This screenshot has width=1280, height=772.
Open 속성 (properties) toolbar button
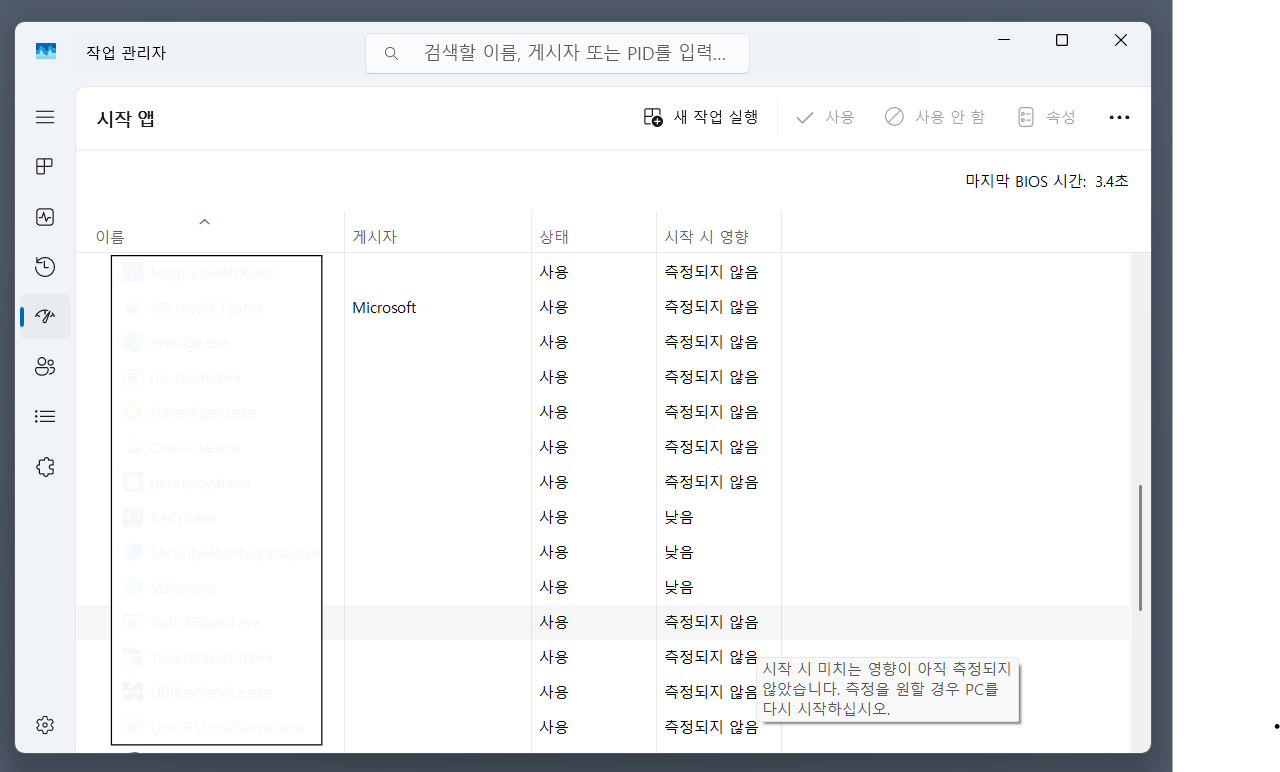click(1046, 117)
